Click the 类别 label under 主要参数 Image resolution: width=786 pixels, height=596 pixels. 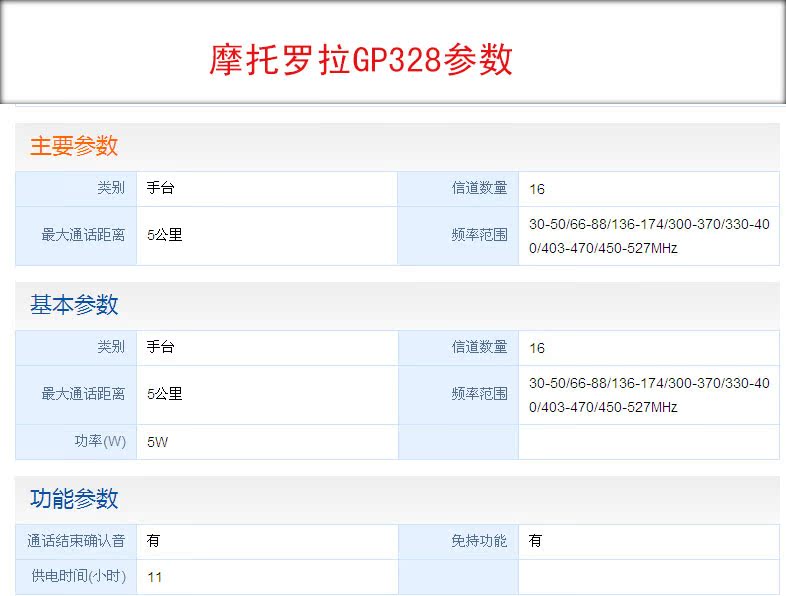click(x=111, y=188)
